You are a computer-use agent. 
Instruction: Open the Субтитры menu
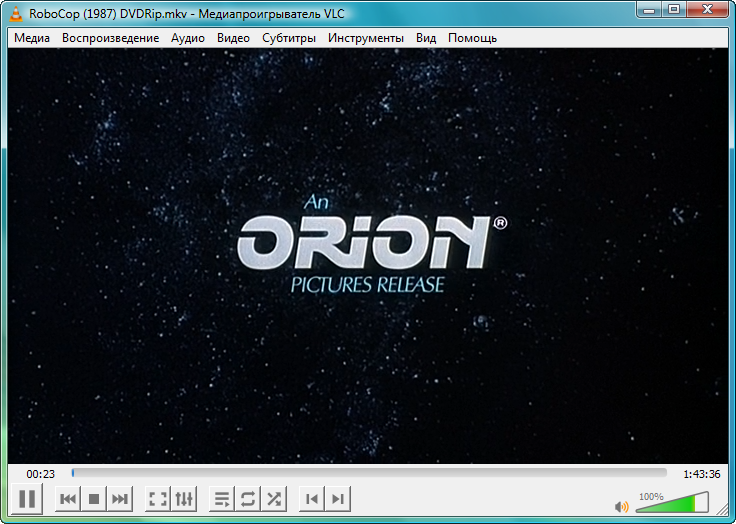[289, 38]
